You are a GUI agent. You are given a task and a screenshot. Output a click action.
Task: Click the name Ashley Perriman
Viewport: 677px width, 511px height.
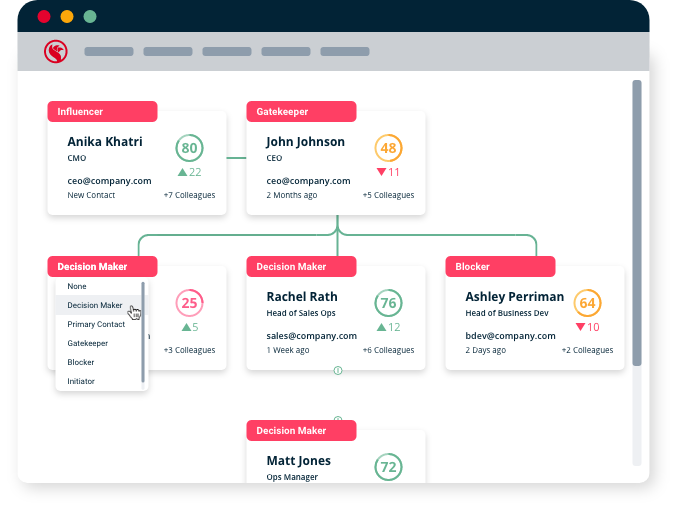(515, 297)
